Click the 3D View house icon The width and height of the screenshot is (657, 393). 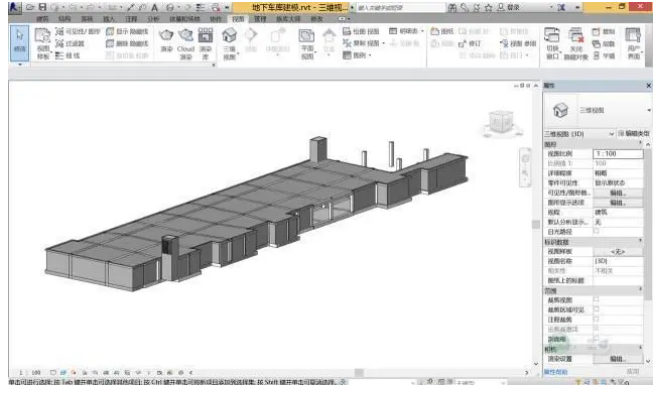click(x=229, y=42)
